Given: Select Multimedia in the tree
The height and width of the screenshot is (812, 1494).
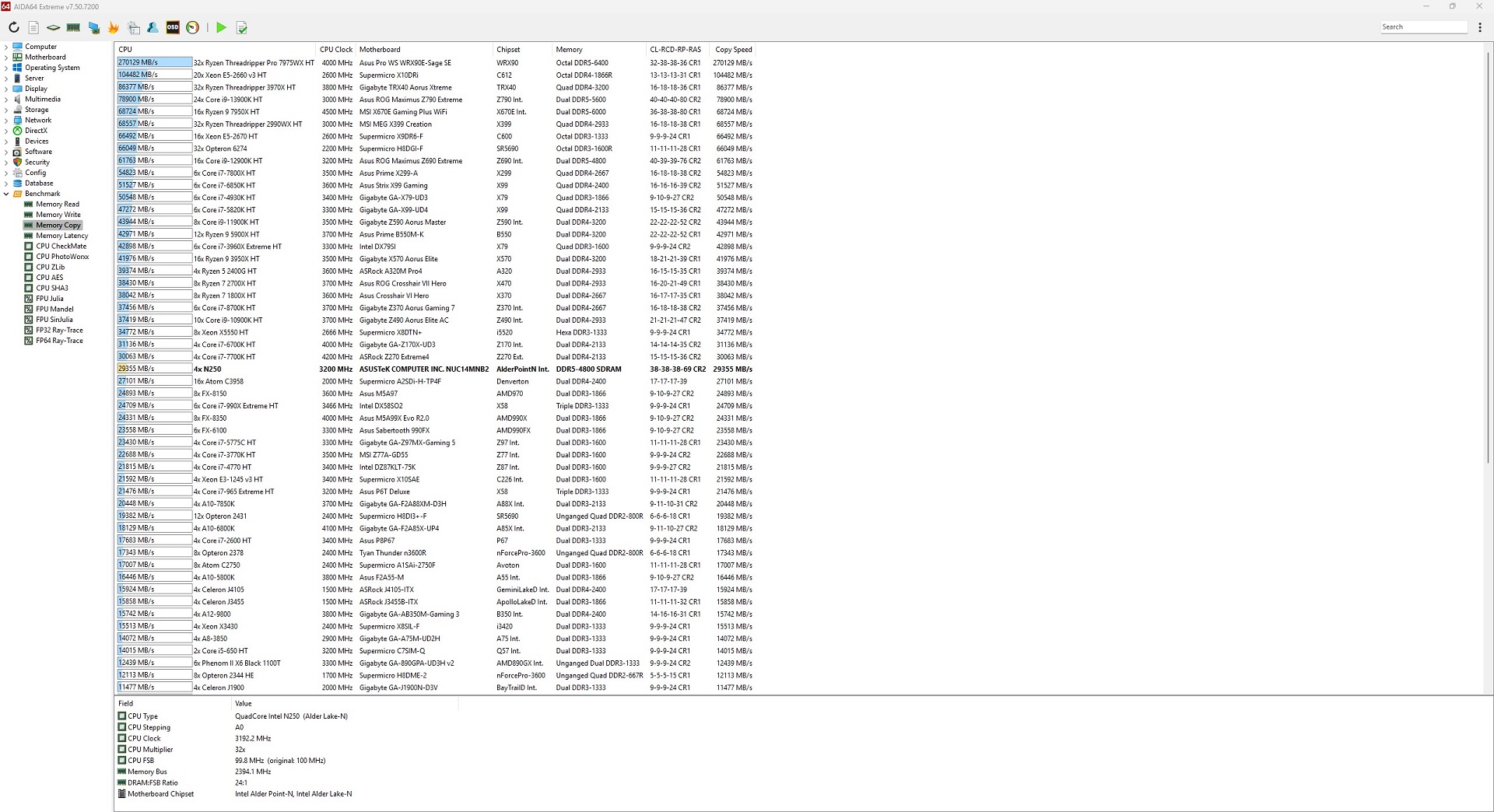Looking at the screenshot, I should 43,99.
